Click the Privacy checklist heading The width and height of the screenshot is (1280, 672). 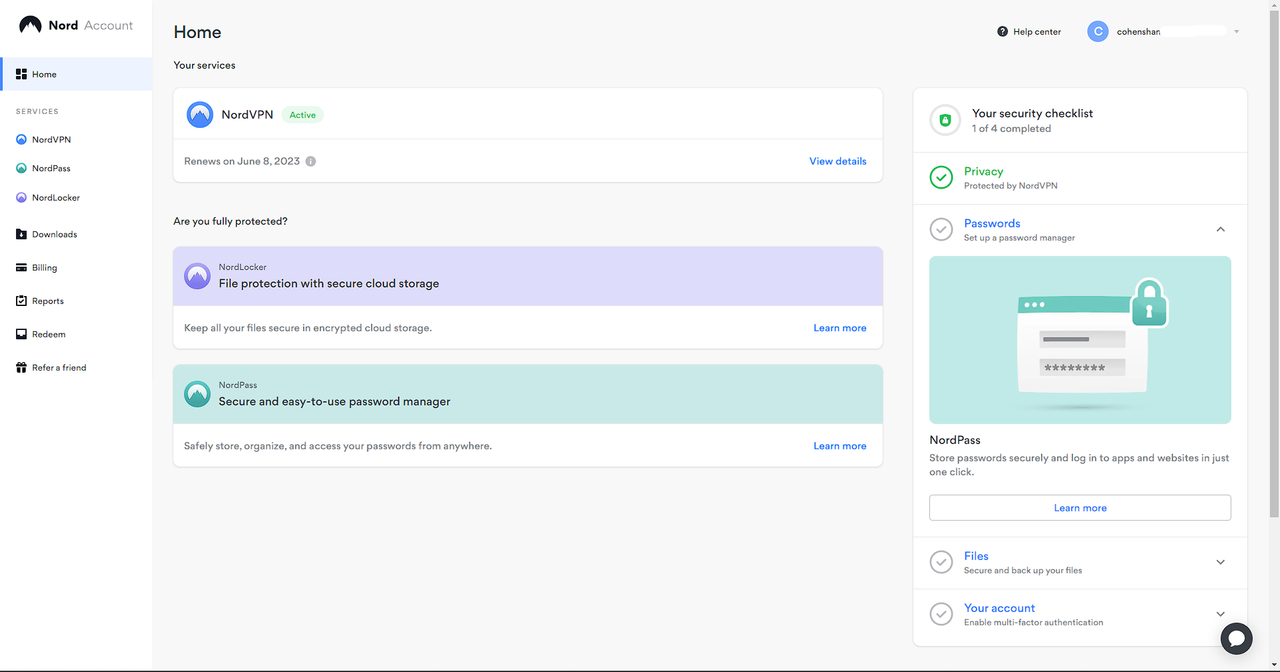[x=984, y=171]
